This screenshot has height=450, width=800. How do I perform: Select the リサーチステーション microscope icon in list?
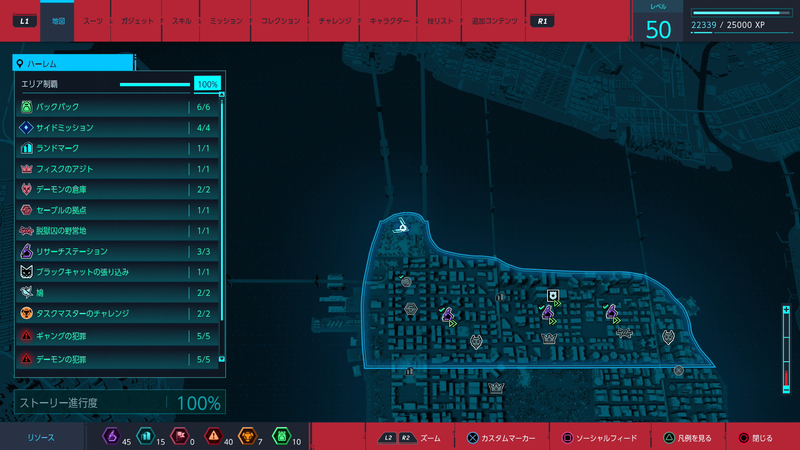(27, 251)
